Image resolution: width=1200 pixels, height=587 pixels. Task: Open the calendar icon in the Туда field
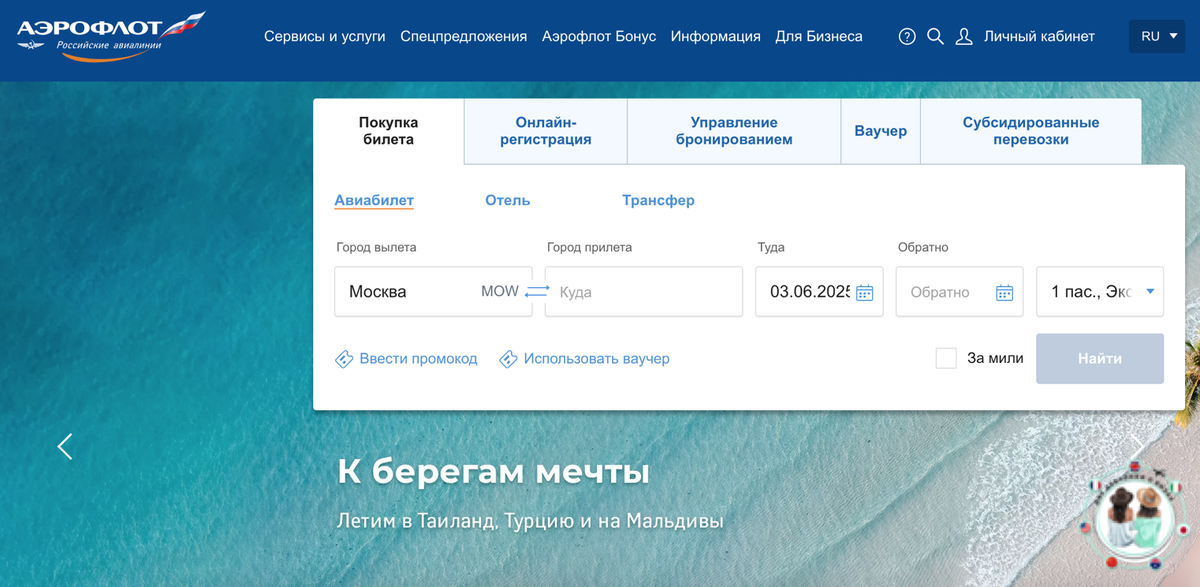pyautogui.click(x=864, y=291)
